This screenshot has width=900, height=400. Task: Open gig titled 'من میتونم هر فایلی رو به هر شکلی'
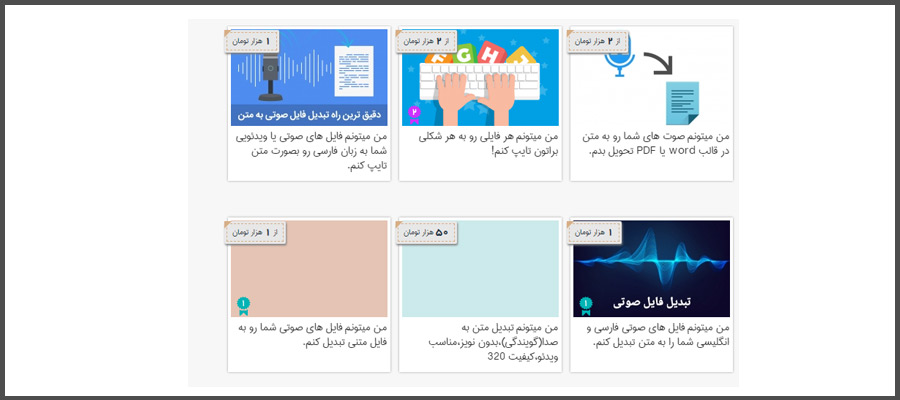click(x=488, y=144)
